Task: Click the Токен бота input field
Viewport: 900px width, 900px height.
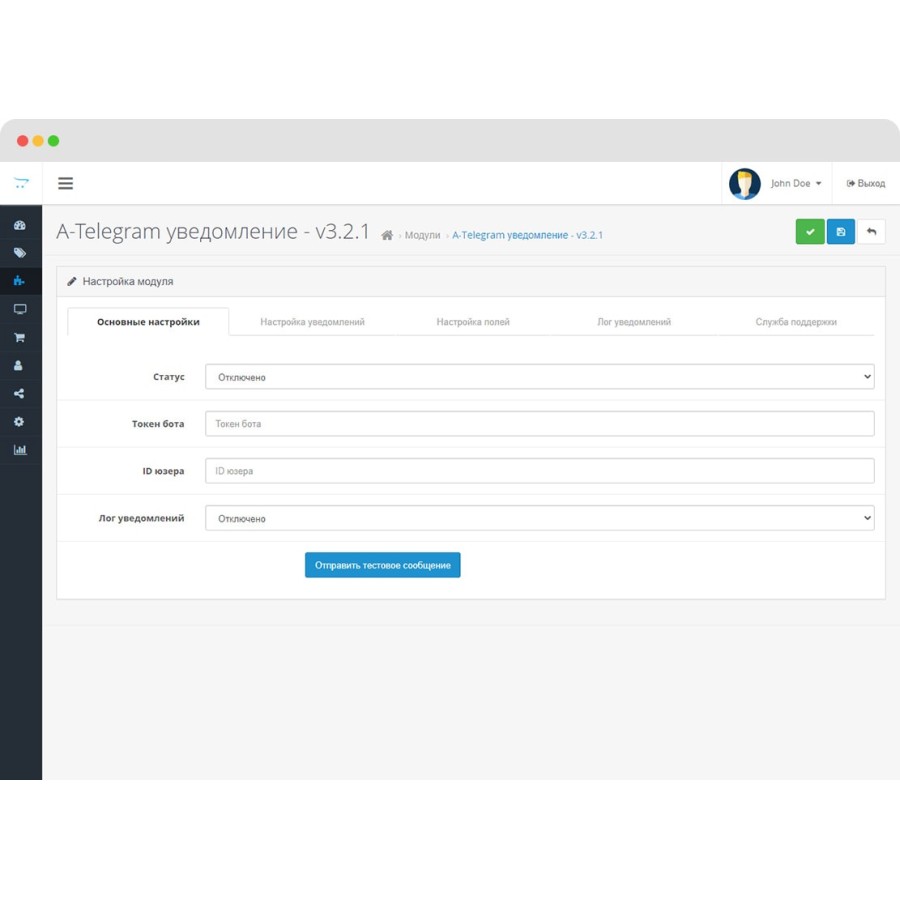Action: pos(540,424)
